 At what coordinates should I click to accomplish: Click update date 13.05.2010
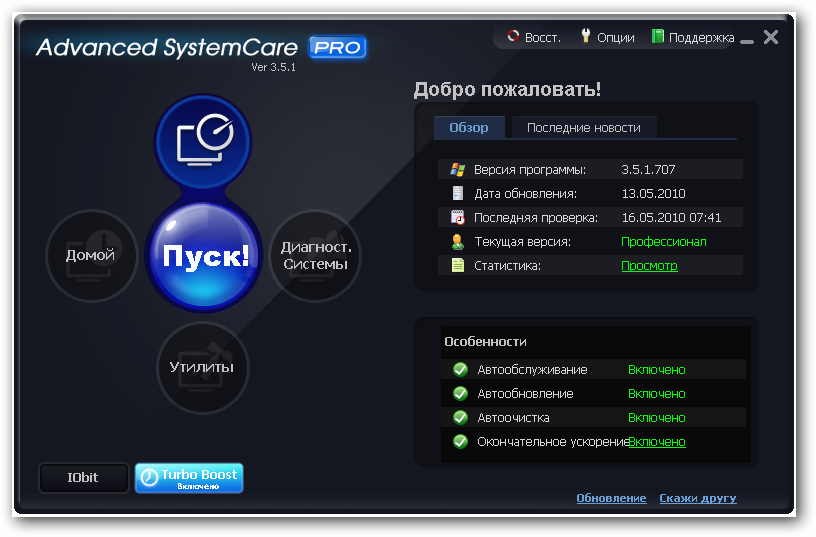[x=653, y=194]
